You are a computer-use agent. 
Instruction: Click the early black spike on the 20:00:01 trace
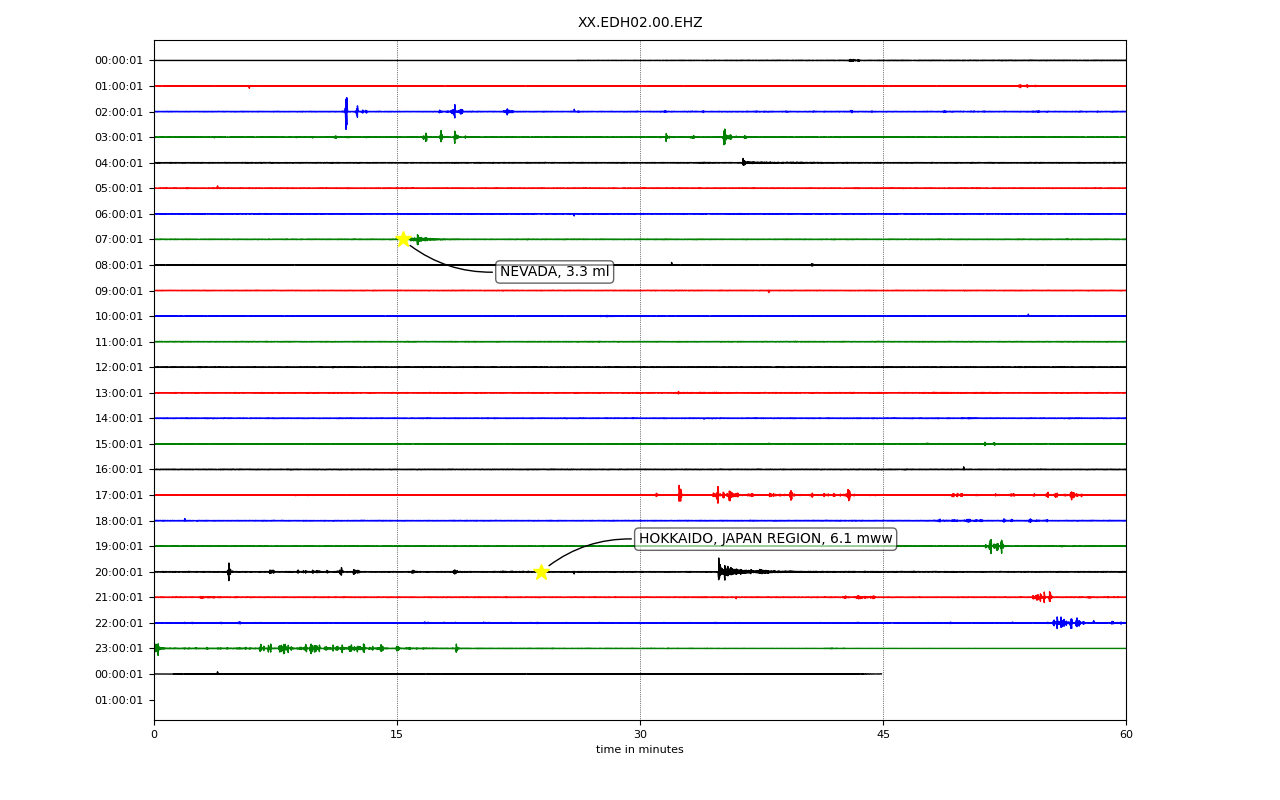(229, 571)
